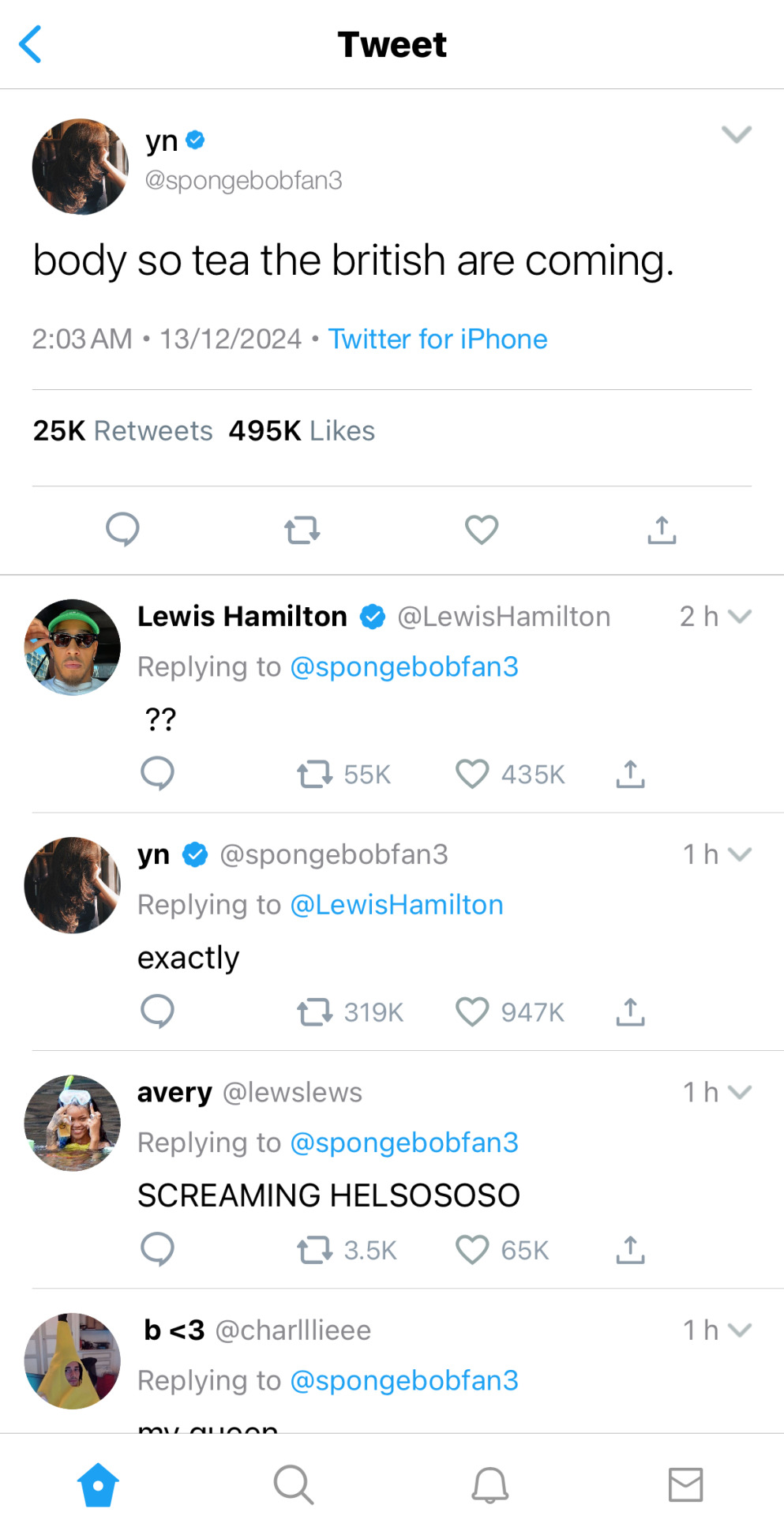Viewport: 784px width, 1516px height.
Task: Open chevron menu on avery's reply
Action: (x=740, y=1092)
